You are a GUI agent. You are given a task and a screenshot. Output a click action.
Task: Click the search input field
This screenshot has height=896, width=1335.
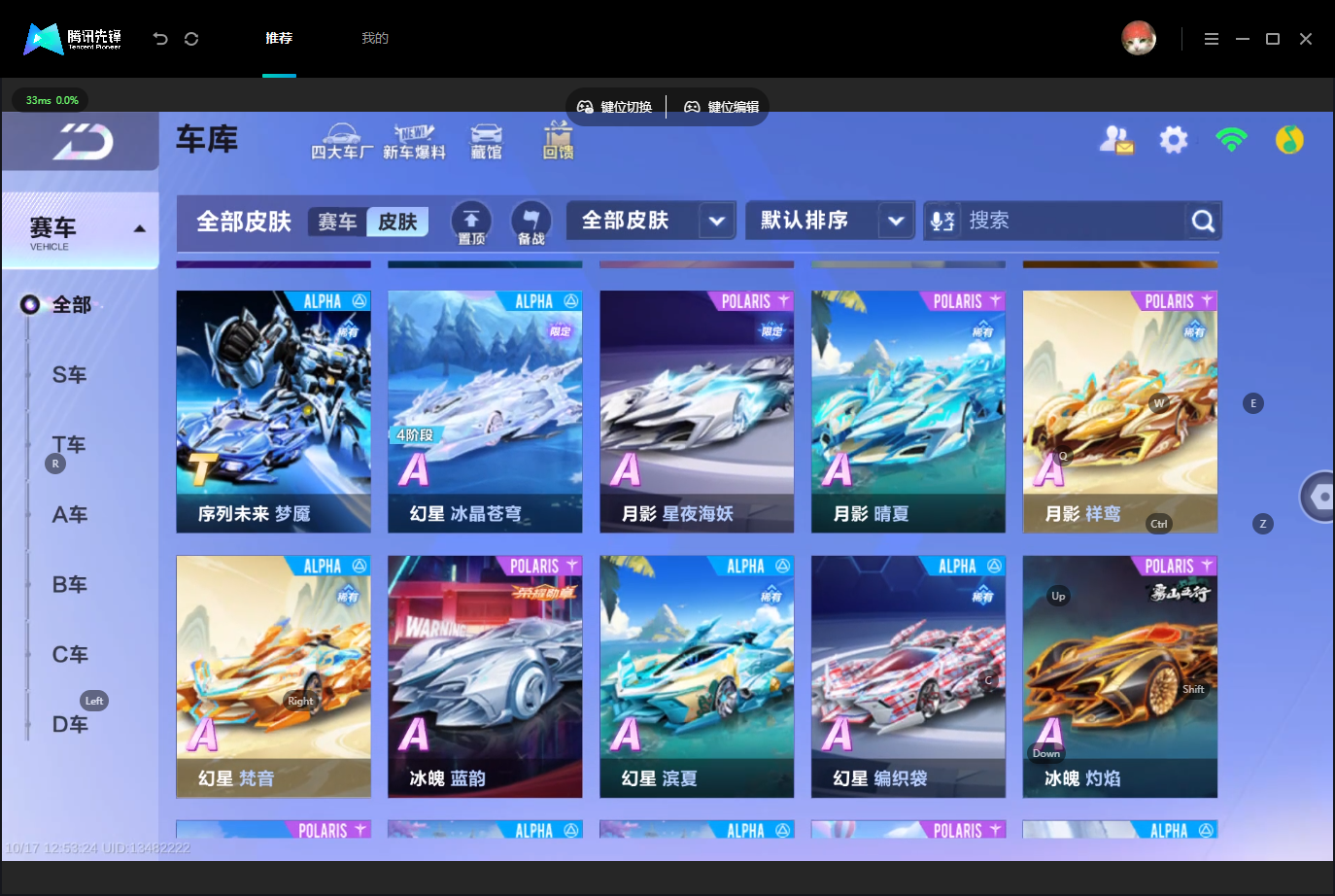(x=1073, y=221)
